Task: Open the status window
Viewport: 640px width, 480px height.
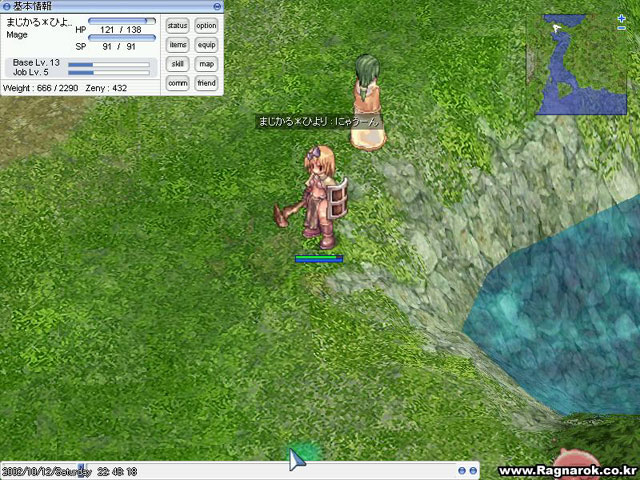Action: (x=178, y=26)
